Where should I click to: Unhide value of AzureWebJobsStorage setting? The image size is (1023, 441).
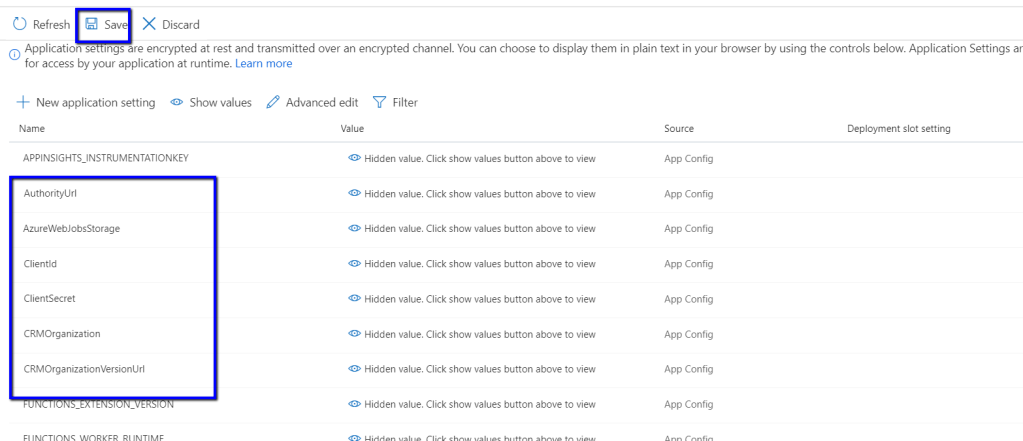pos(353,228)
